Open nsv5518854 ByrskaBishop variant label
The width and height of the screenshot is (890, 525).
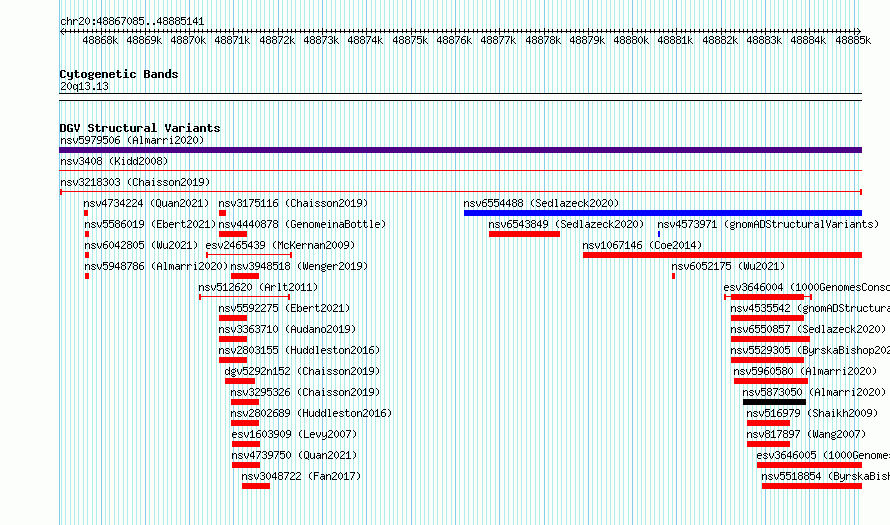pyautogui.click(x=825, y=476)
